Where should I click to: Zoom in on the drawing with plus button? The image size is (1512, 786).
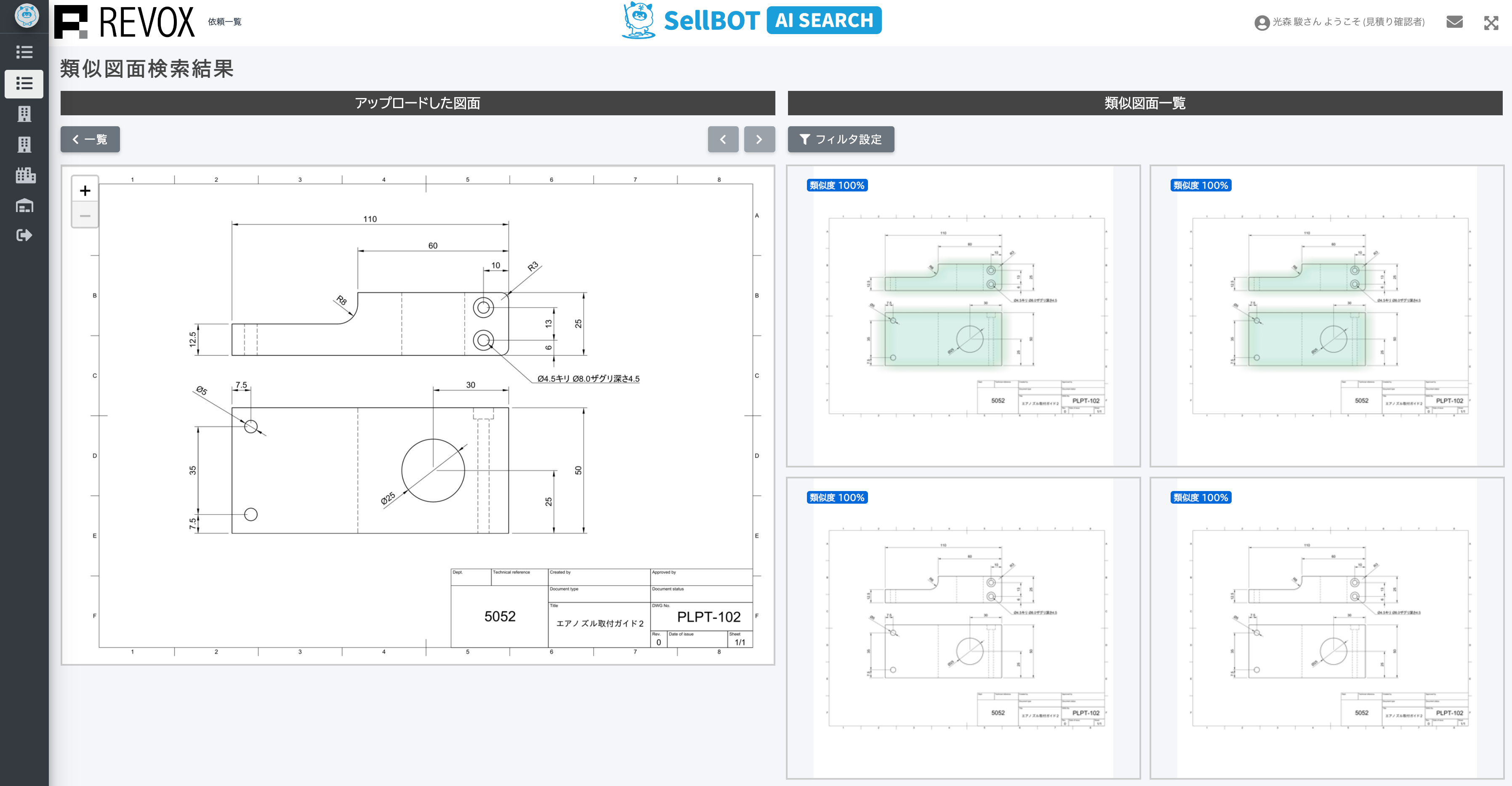click(x=85, y=191)
